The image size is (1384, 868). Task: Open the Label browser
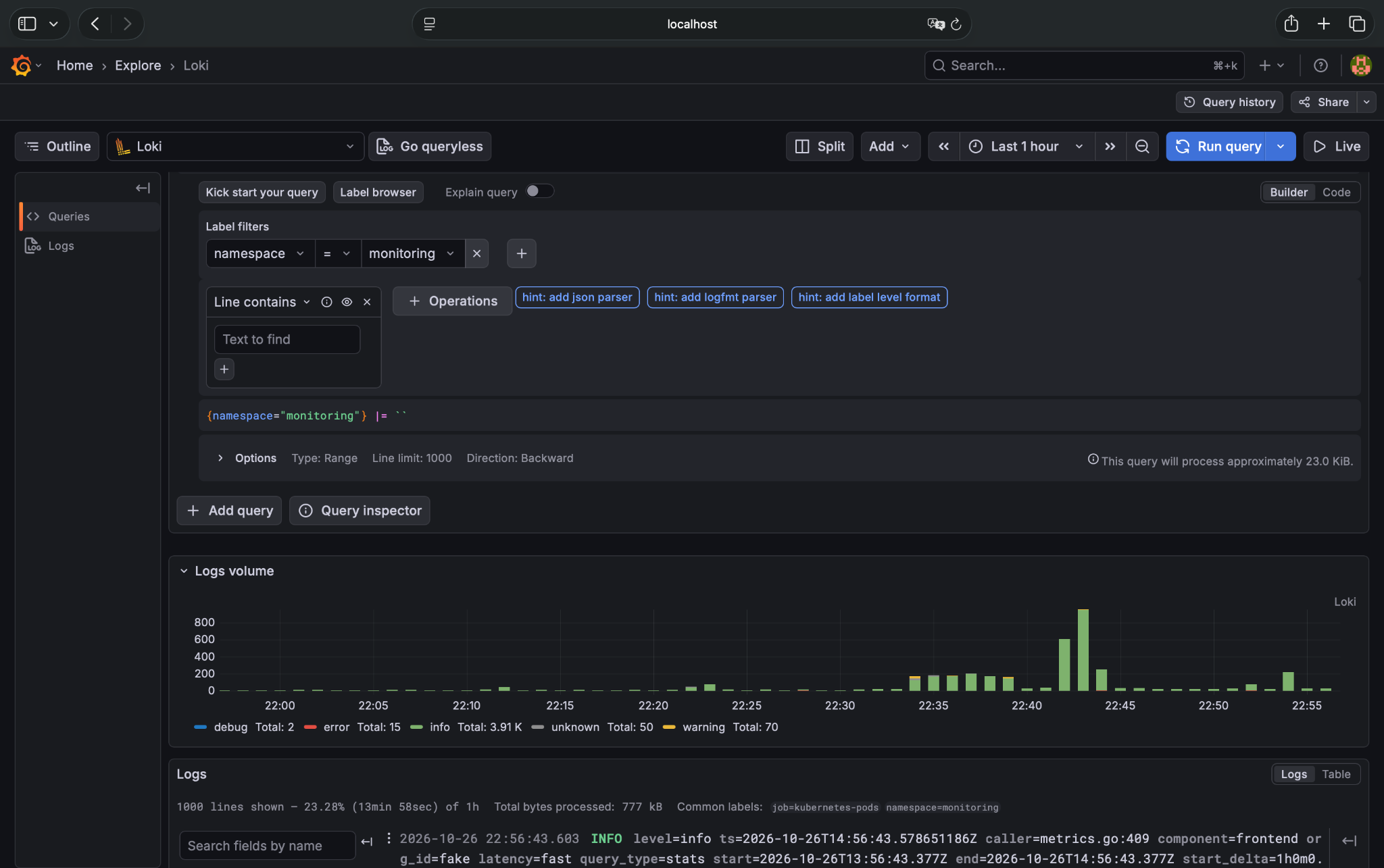coord(378,193)
